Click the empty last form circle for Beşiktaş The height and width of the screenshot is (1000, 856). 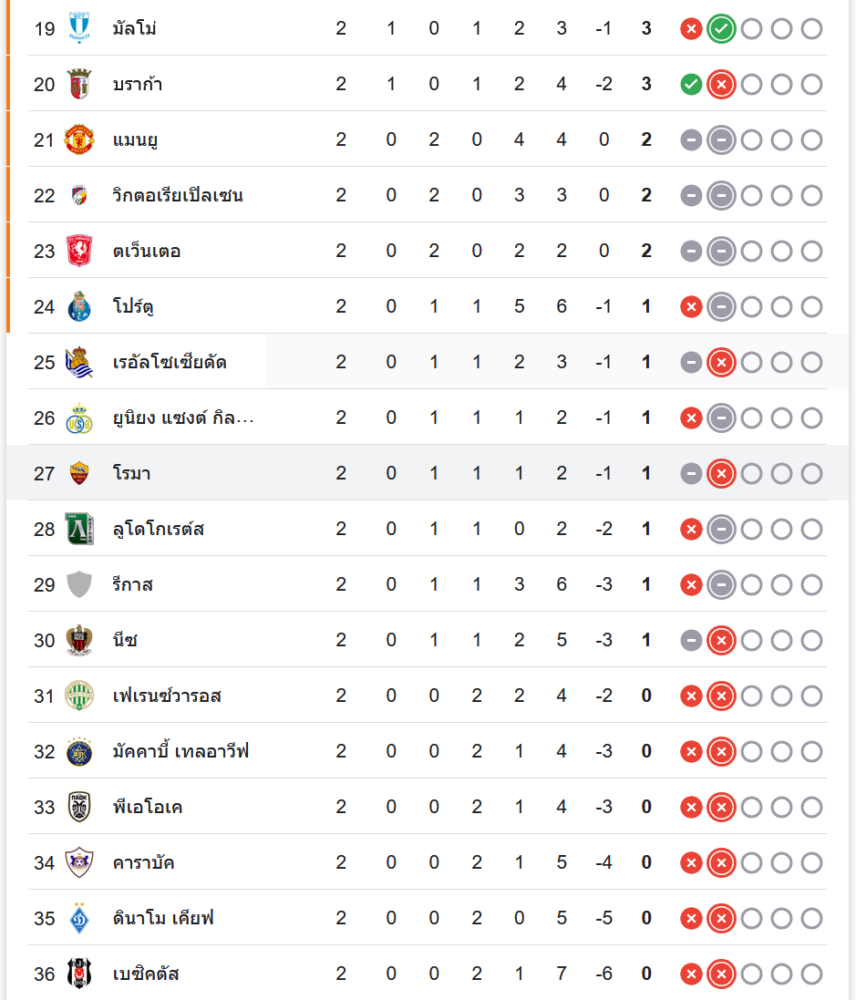pyautogui.click(x=811, y=973)
